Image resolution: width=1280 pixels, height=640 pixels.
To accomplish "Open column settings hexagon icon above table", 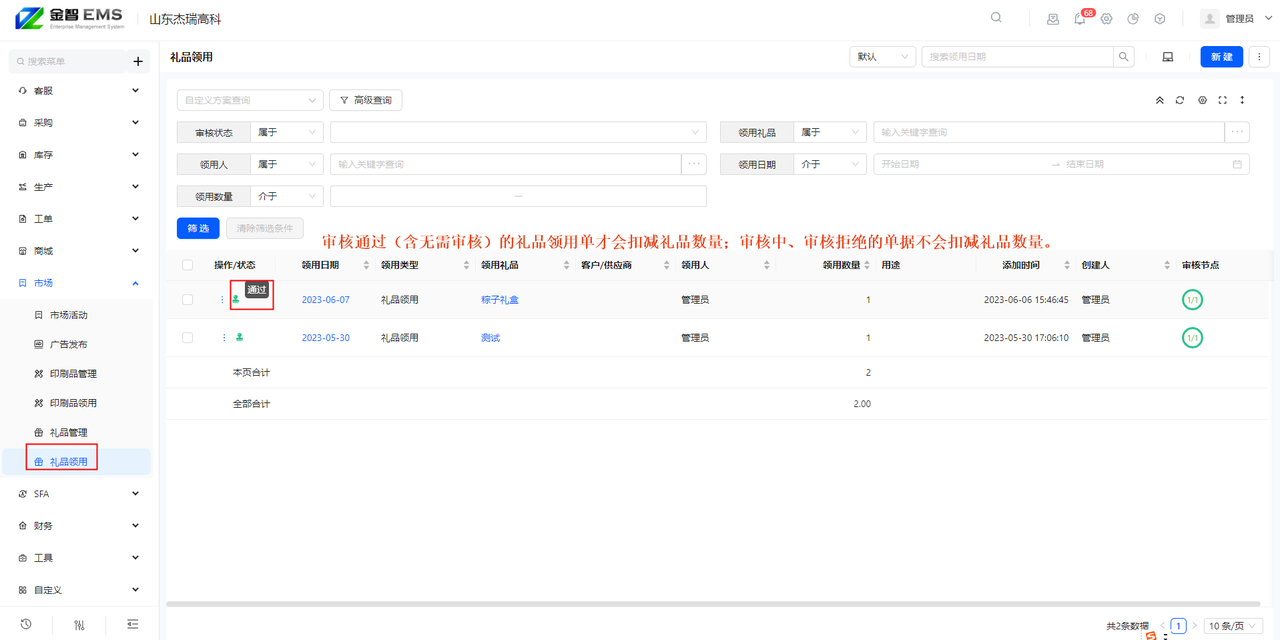I will tap(1202, 100).
